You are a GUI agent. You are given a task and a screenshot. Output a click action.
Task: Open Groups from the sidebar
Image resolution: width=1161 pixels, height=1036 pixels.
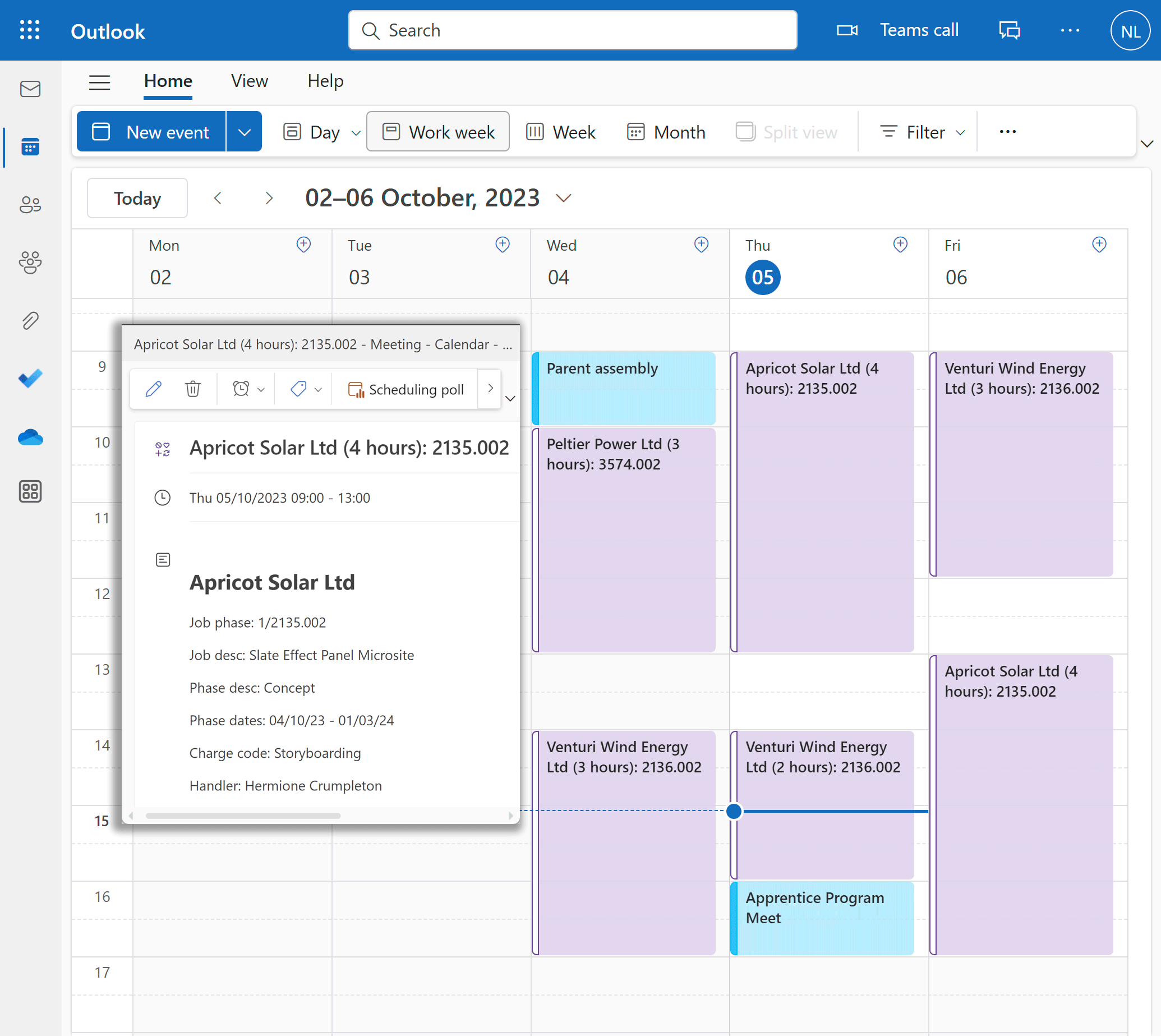click(30, 263)
